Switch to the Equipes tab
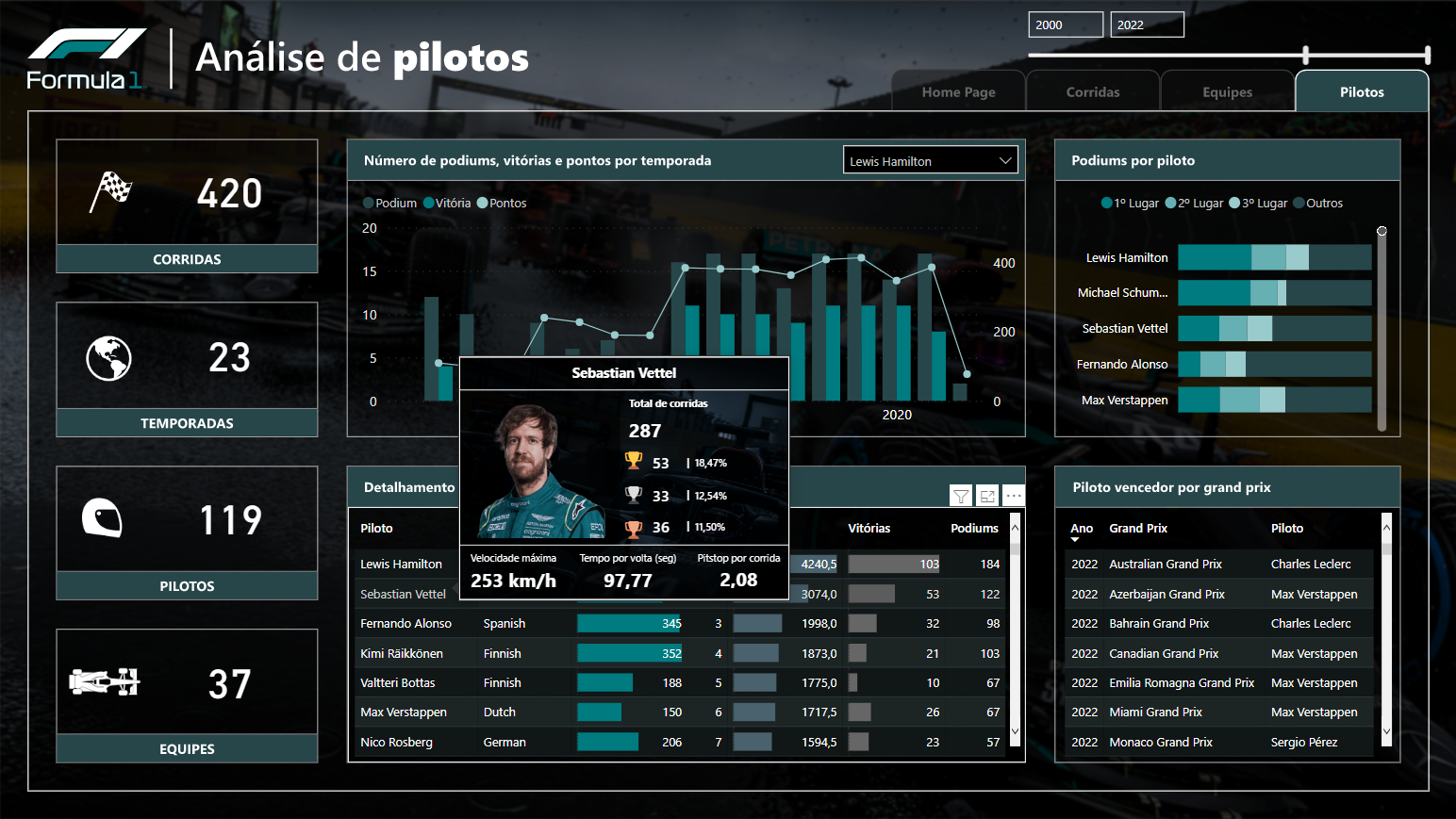The height and width of the screenshot is (819, 1456). [1228, 91]
